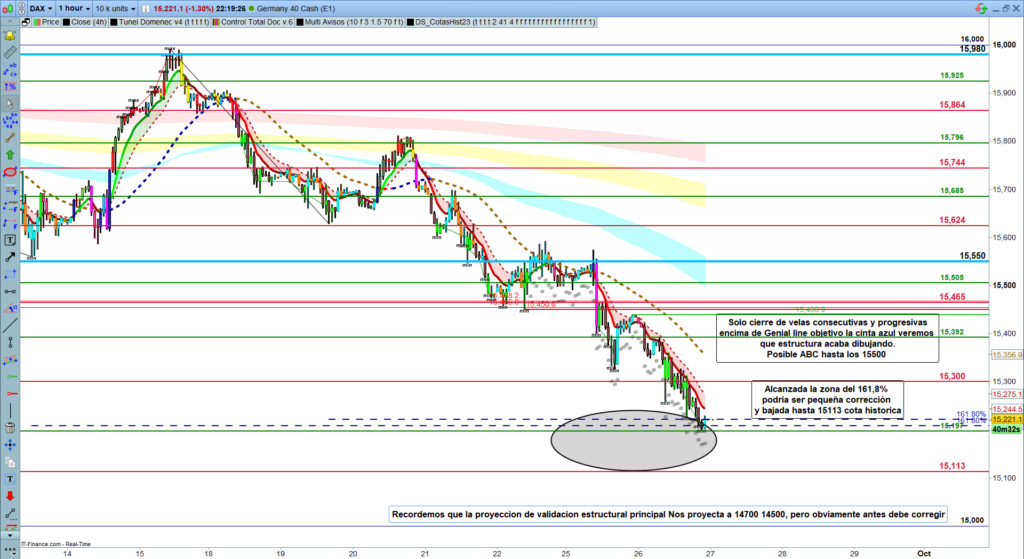Open the 10 k units dropdown

tap(116, 7)
